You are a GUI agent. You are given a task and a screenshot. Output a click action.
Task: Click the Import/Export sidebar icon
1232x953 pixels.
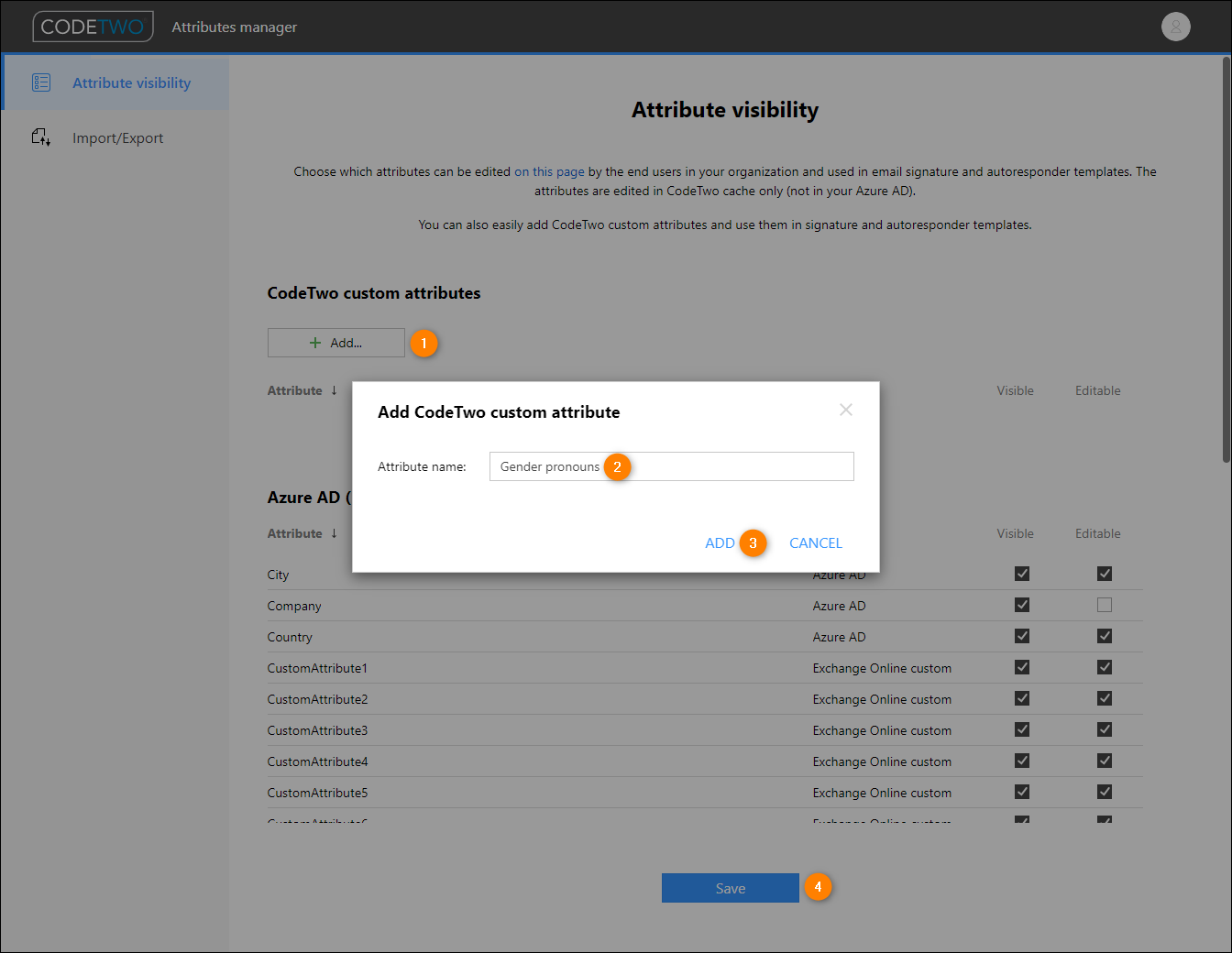41,137
